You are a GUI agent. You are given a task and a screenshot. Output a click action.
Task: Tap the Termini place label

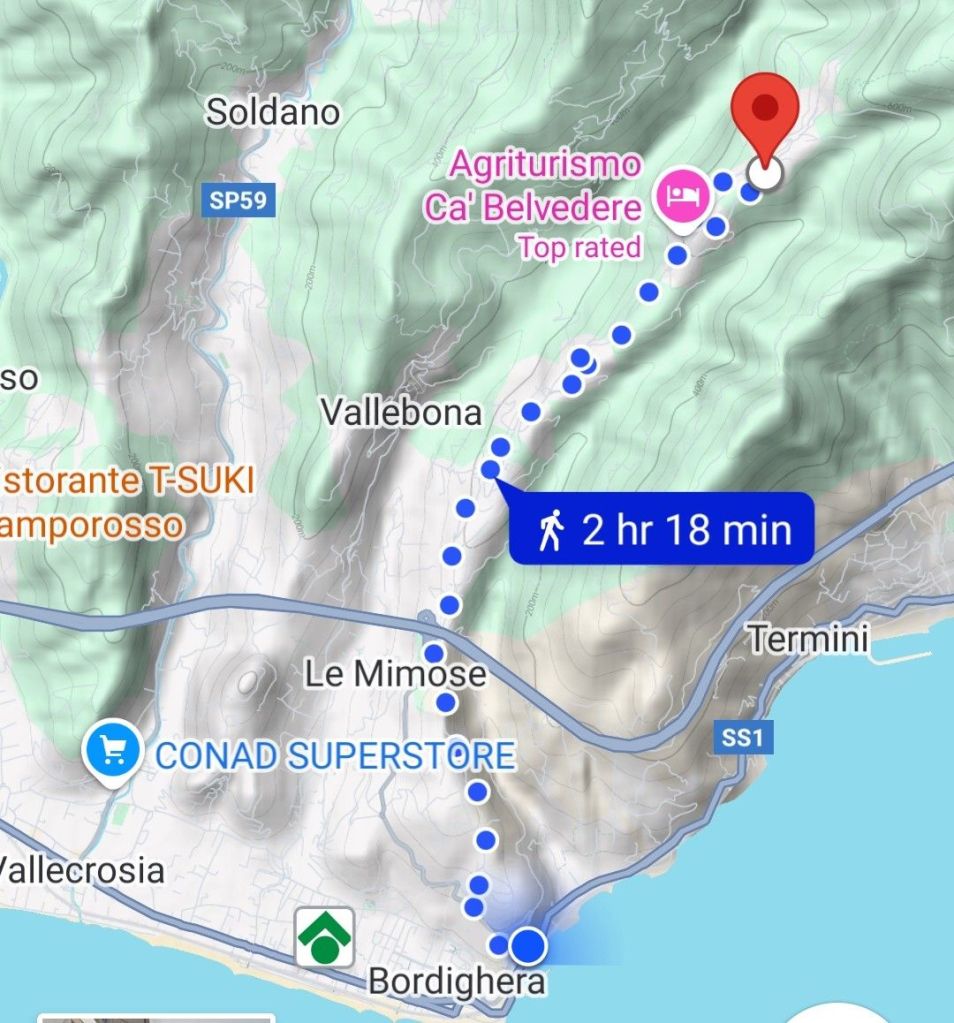808,638
